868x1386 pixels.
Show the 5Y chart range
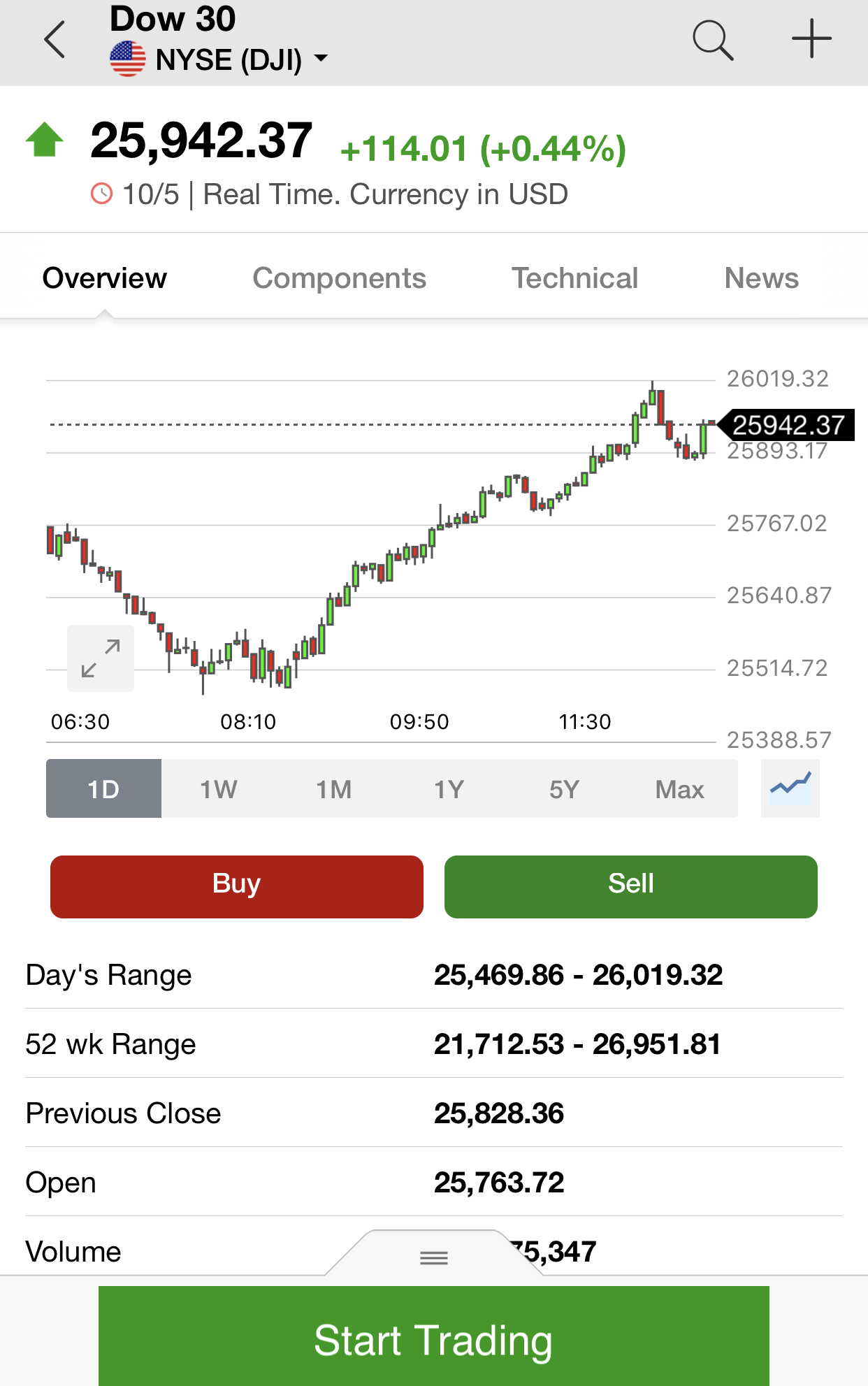tap(564, 789)
